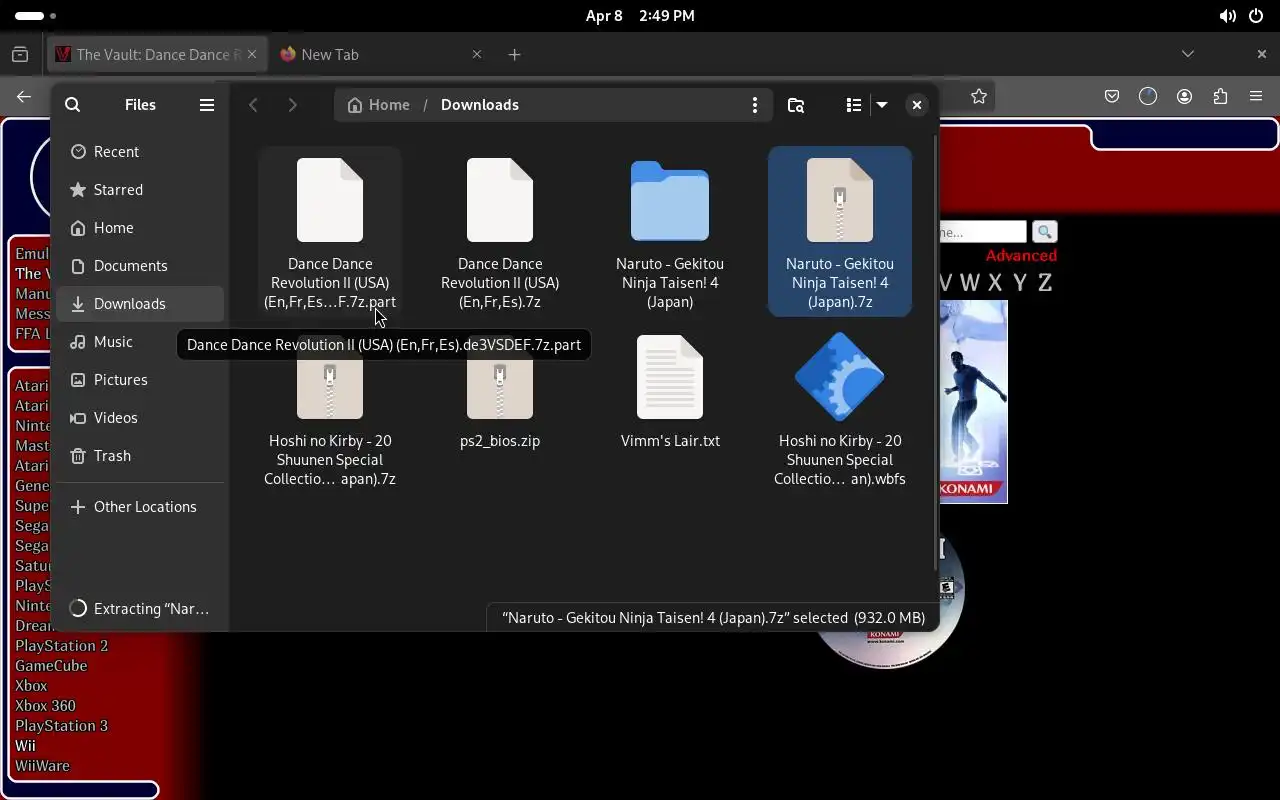This screenshot has width=1280, height=800.
Task: Open the Firefox View tab overview icon
Action: click(x=20, y=55)
